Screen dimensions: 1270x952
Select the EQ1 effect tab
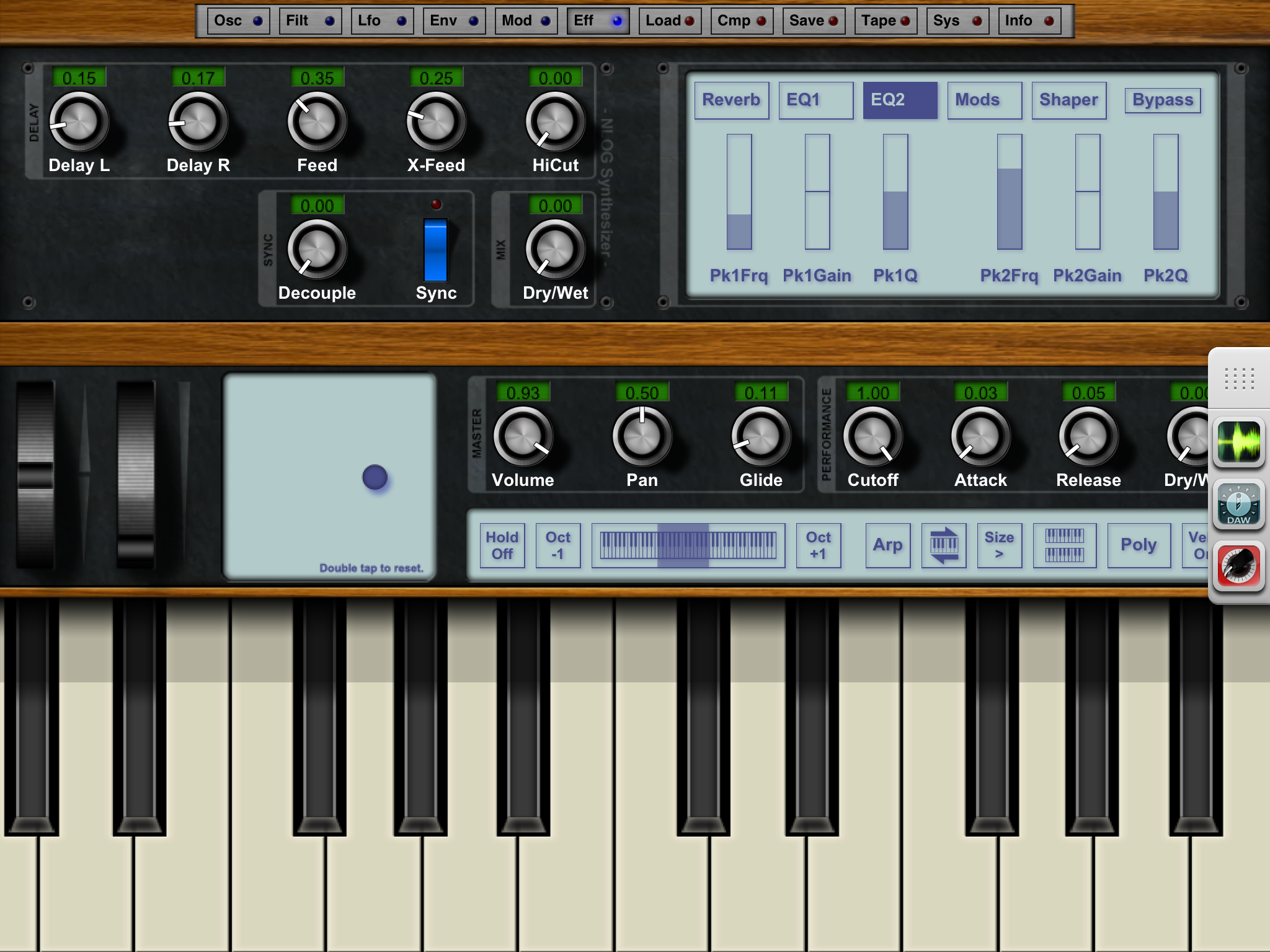(816, 100)
